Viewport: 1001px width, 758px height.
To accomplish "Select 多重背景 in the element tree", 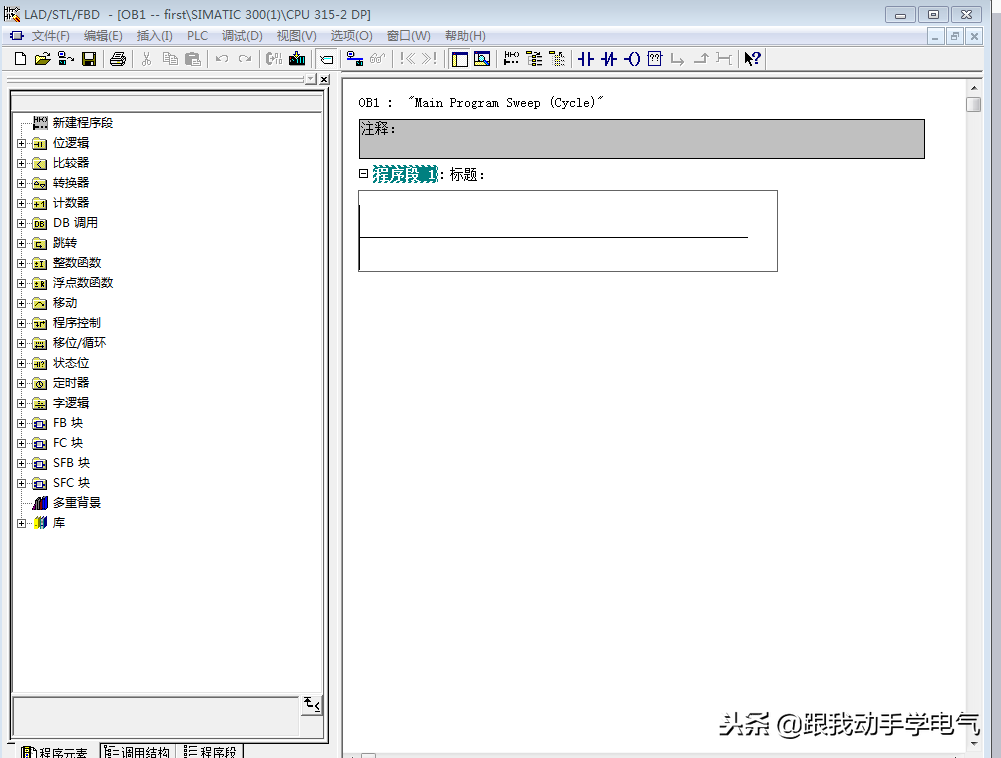I will (x=76, y=503).
